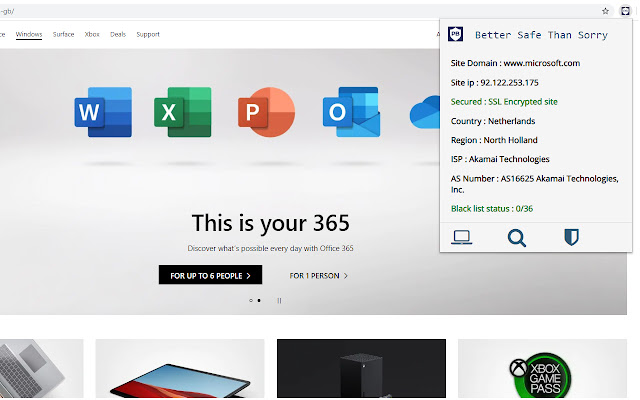640x400 pixels.
Task: Pause the carousel slideshow
Action: pos(279,300)
